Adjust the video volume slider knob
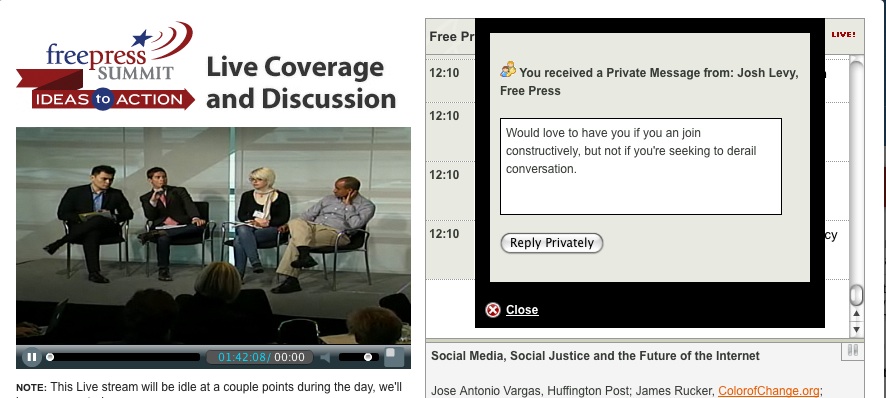This screenshot has width=886, height=398. coord(368,357)
